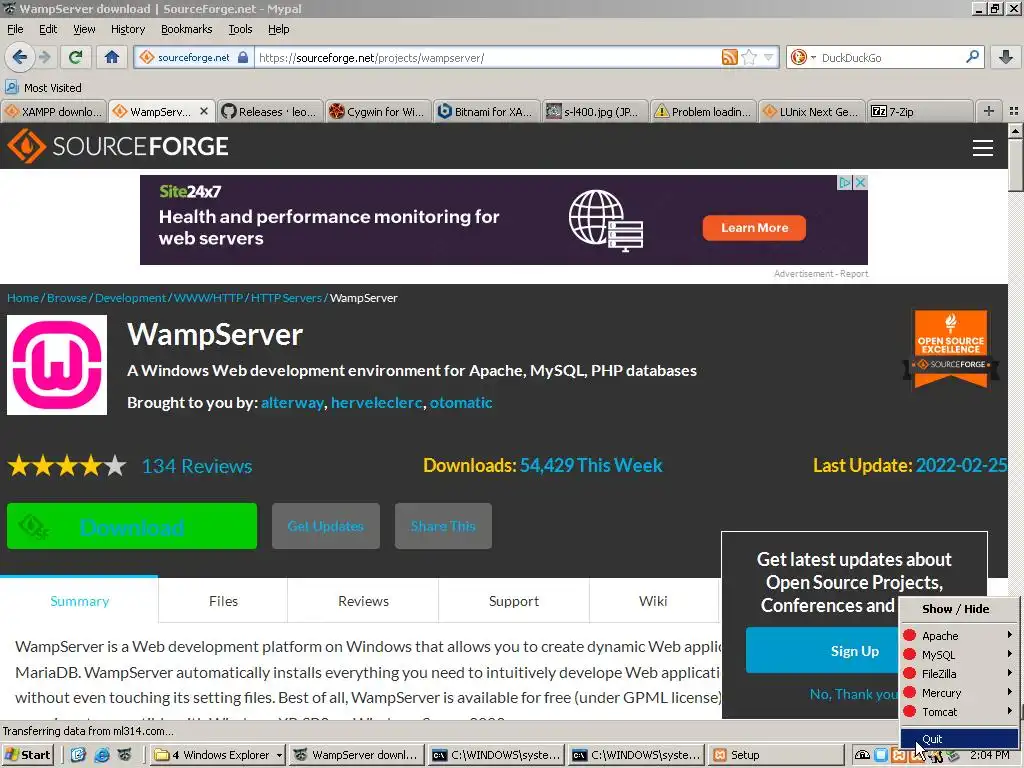Open the Help menu

click(278, 29)
